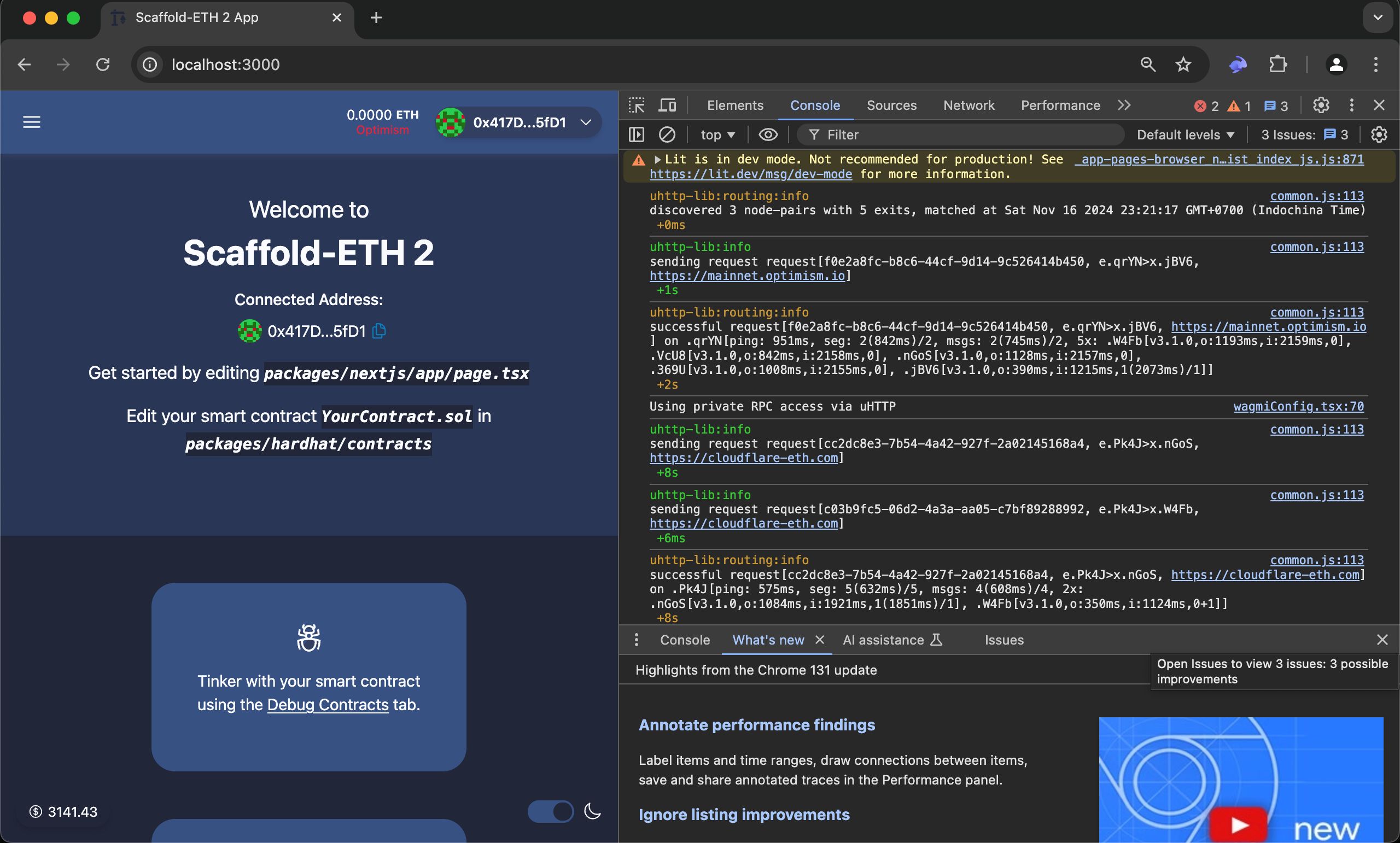
Task: Close the DevTools panel
Action: click(x=1379, y=105)
